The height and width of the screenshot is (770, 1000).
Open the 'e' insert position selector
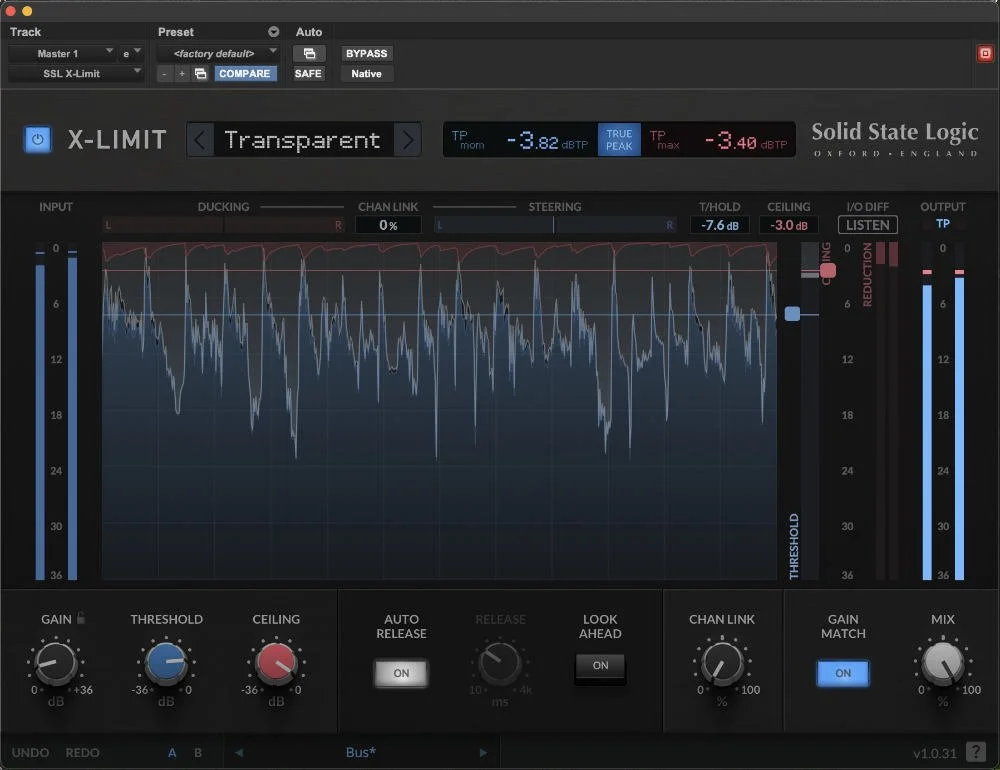pos(131,54)
